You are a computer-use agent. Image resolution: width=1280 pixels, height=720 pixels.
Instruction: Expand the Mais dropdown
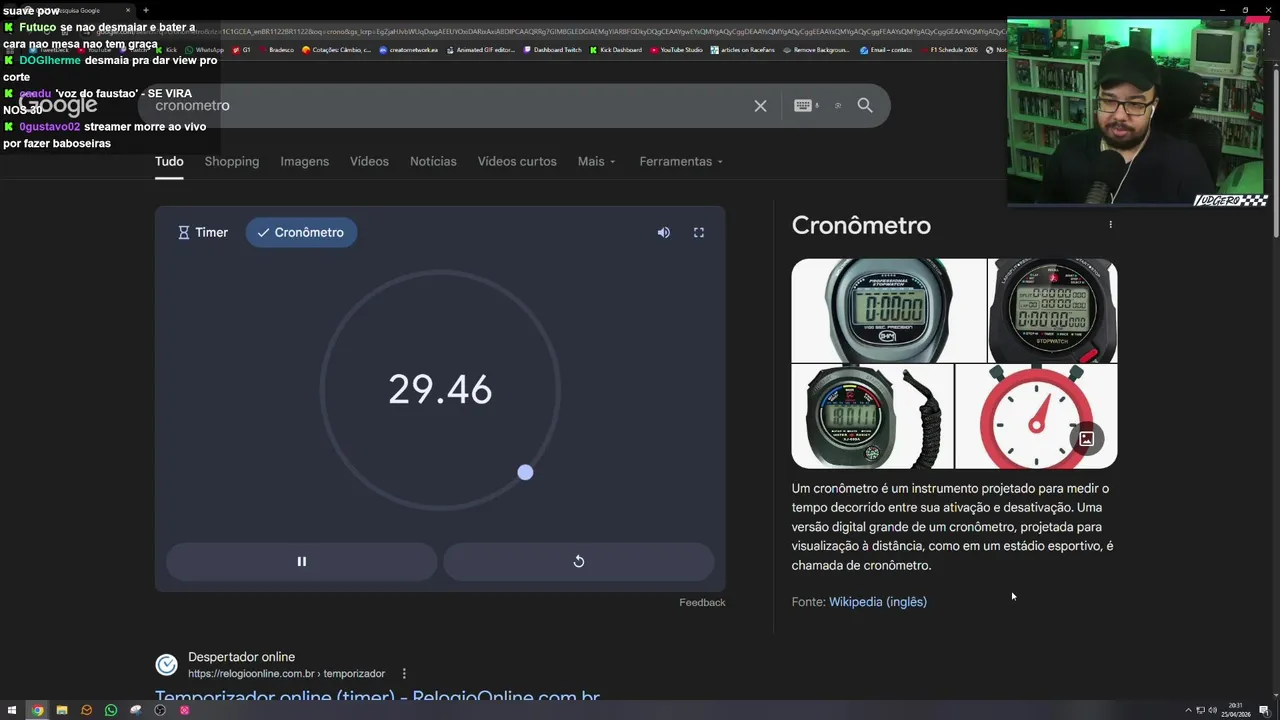tap(596, 161)
